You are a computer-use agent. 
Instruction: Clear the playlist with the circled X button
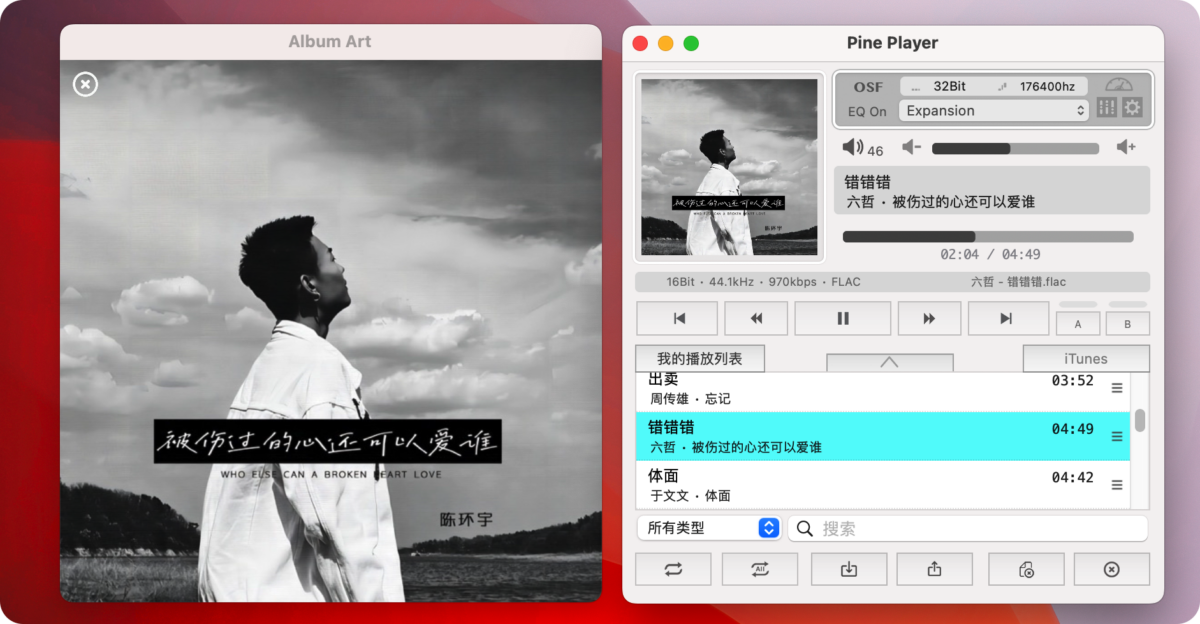(1112, 569)
